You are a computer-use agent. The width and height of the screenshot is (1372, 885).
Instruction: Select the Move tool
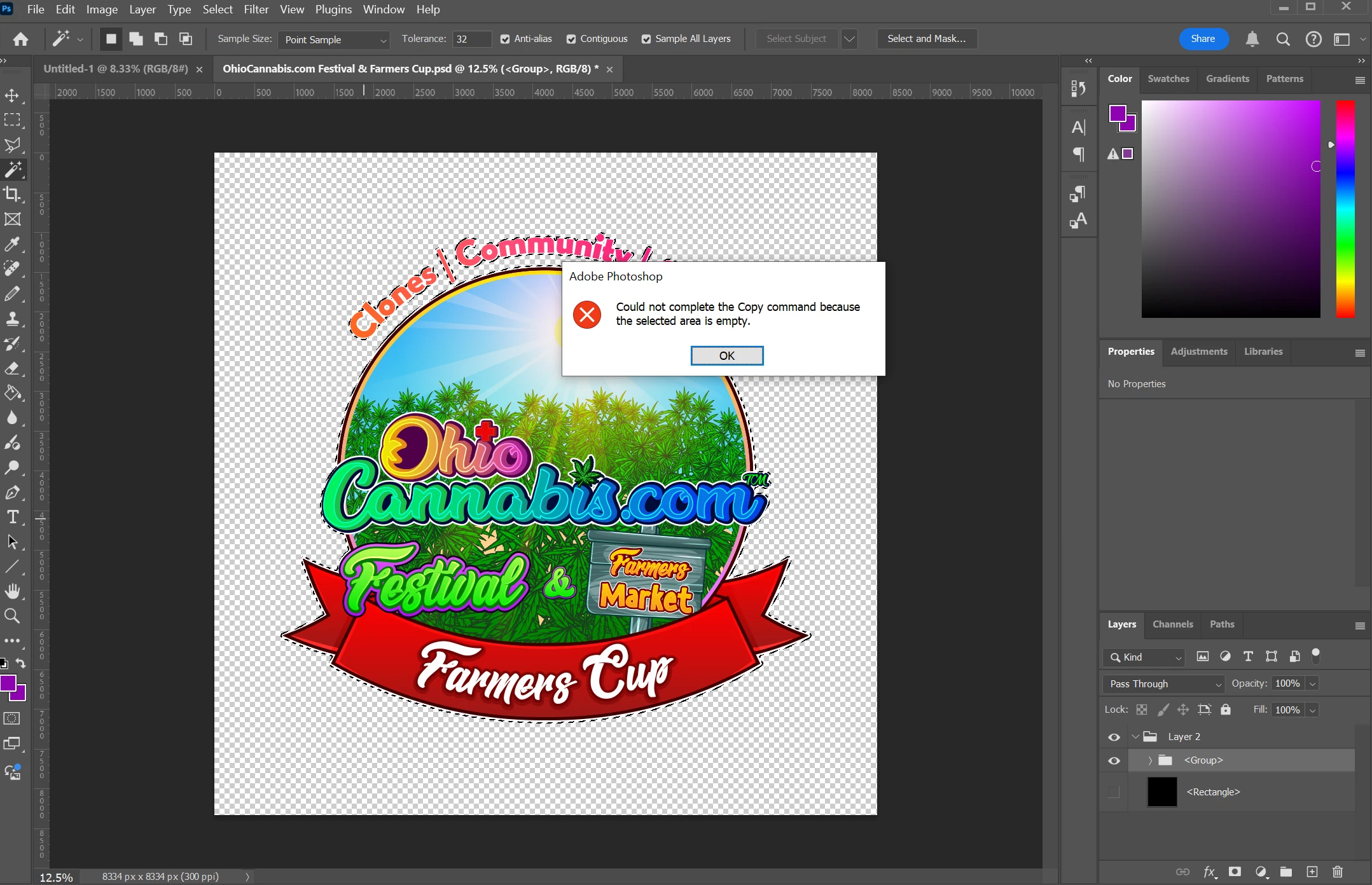click(12, 95)
